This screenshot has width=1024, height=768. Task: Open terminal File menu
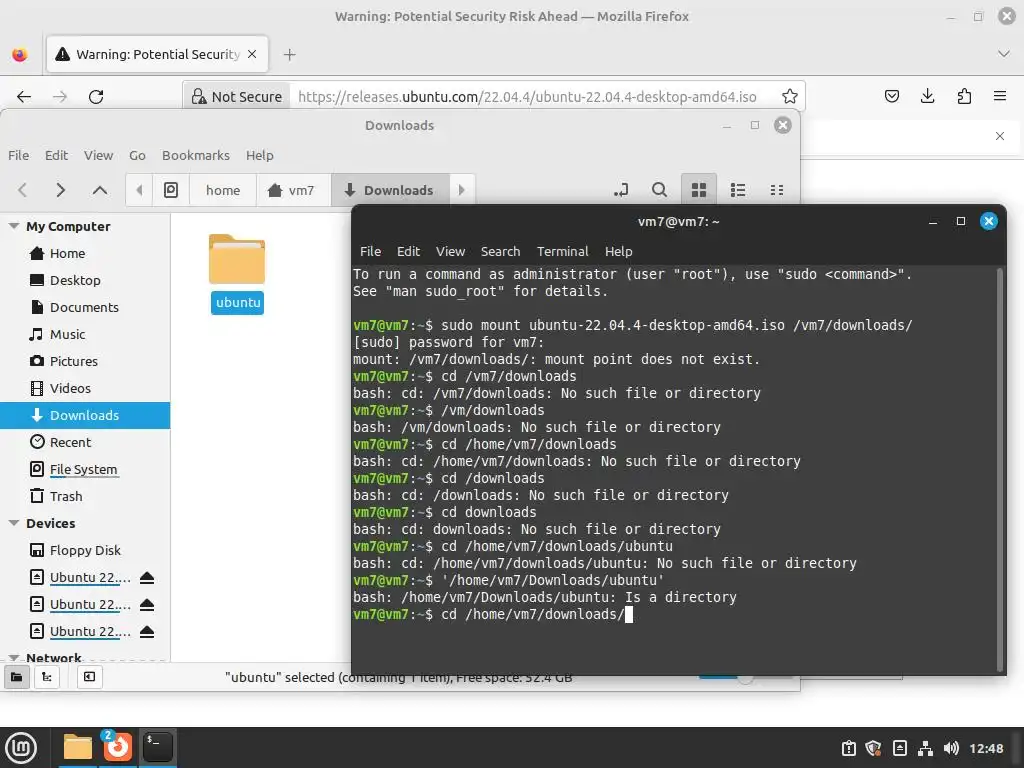pyautogui.click(x=370, y=251)
